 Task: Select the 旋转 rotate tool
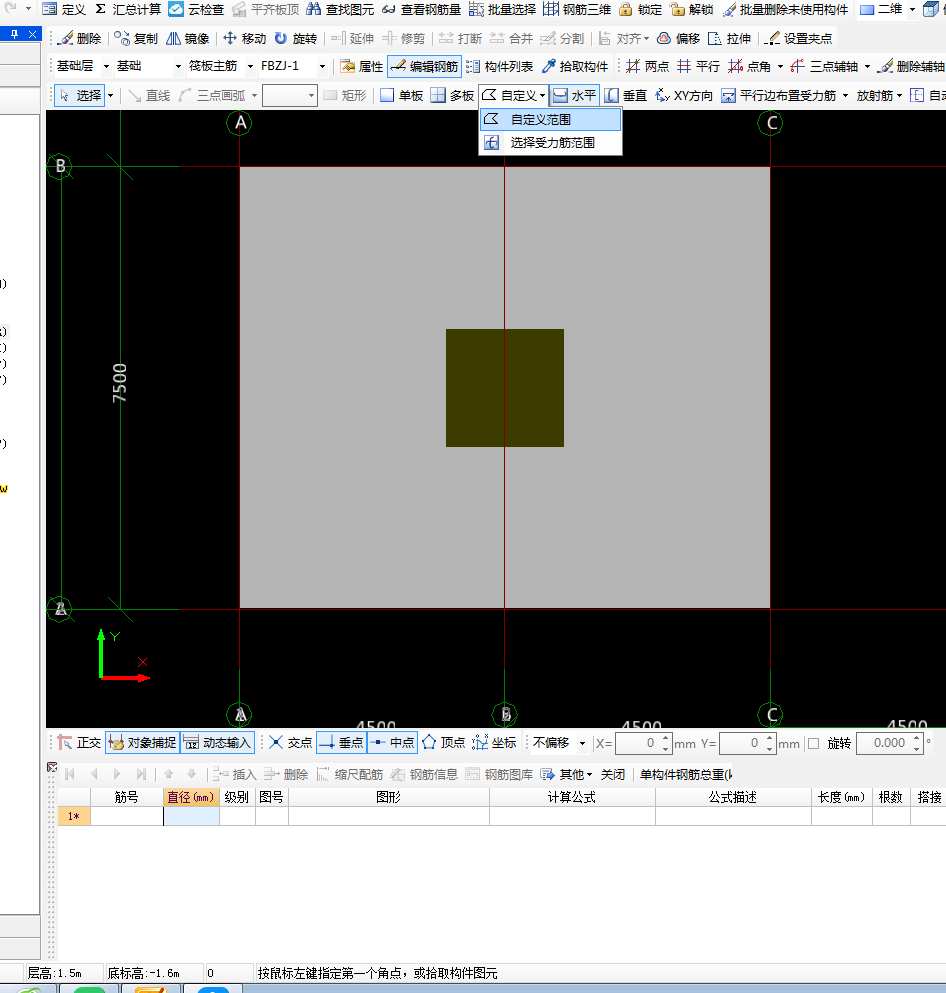(296, 39)
